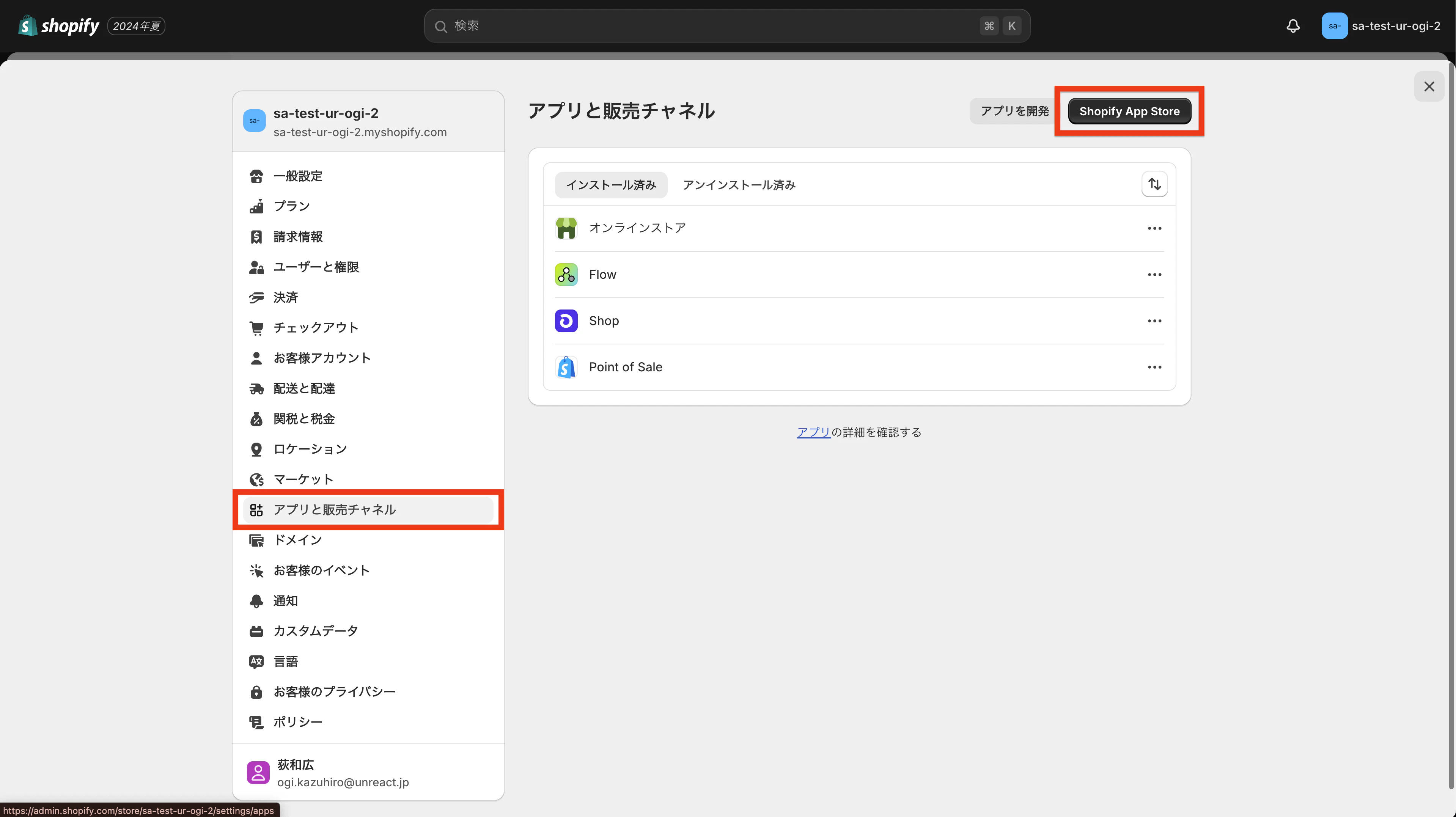Click the Flow app name

click(602, 275)
